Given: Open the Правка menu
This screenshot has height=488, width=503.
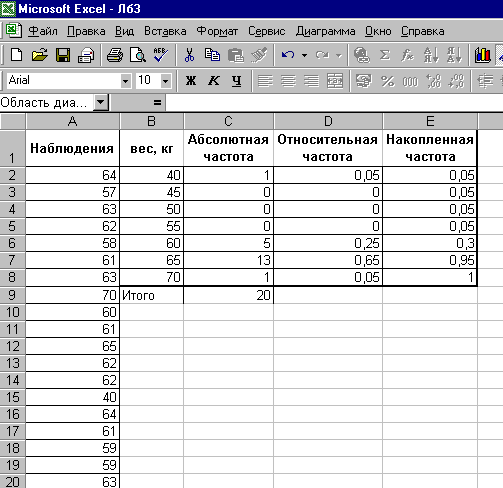Looking at the screenshot, I should click(86, 31).
